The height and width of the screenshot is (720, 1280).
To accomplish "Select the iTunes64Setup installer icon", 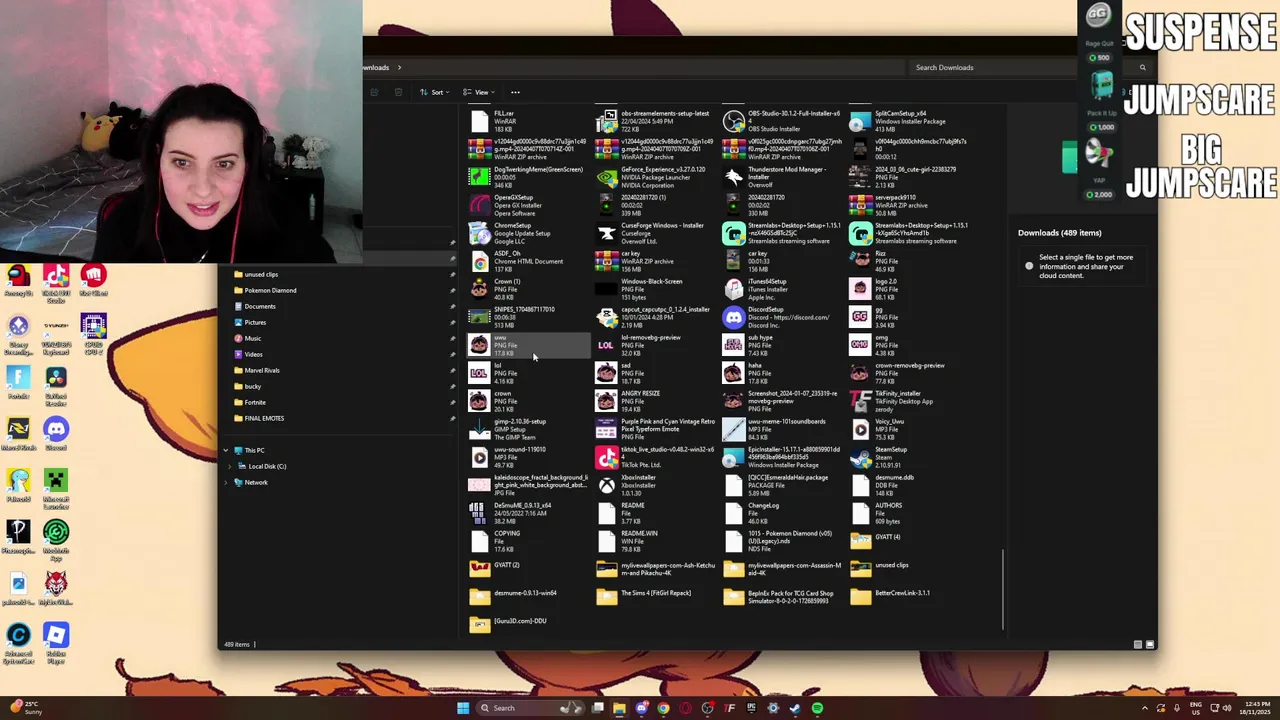I will point(734,290).
